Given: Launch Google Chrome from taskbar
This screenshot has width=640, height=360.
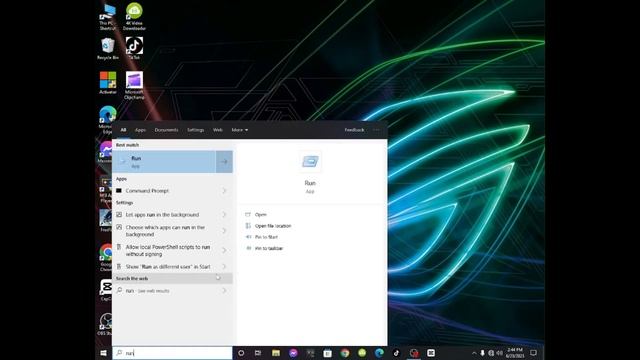Looking at the screenshot, I should (x=345, y=353).
